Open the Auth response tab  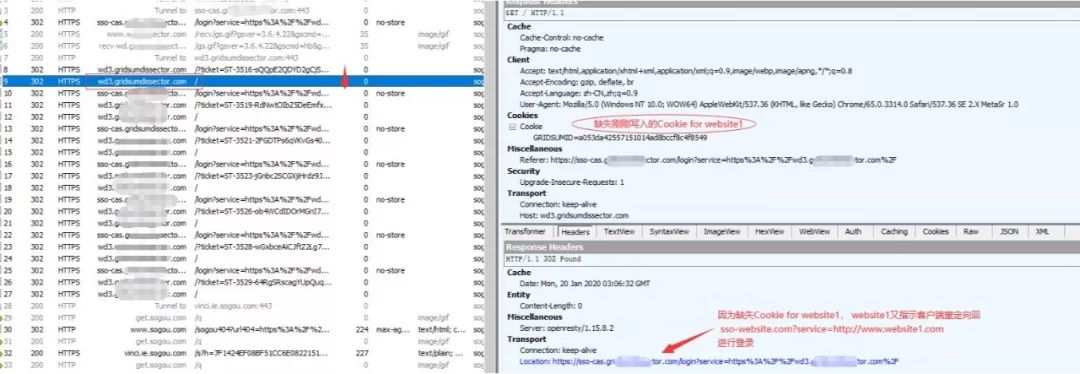coord(853,232)
